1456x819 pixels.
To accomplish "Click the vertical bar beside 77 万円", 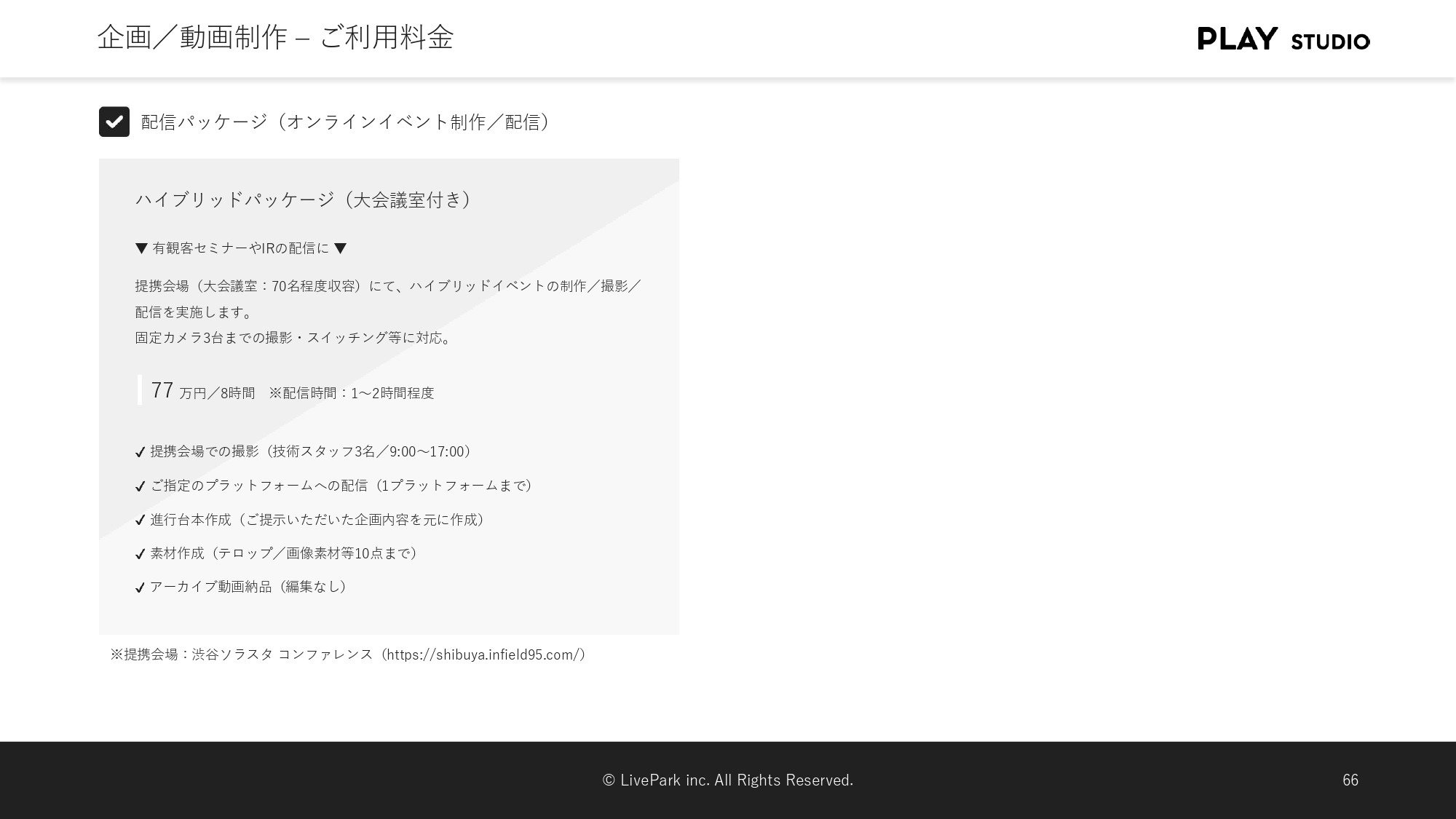I will click(139, 390).
